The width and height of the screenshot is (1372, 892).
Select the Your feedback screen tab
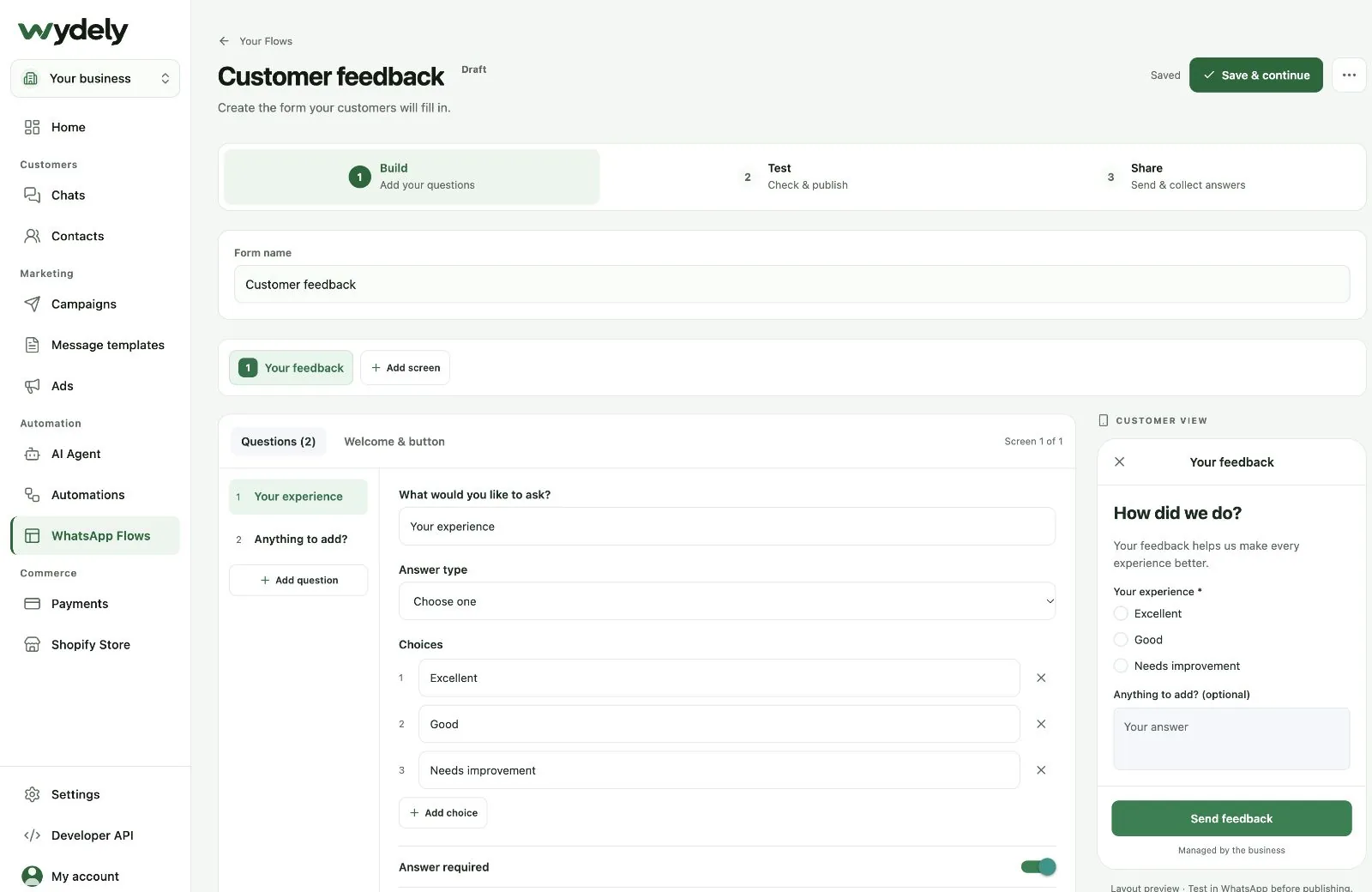291,368
